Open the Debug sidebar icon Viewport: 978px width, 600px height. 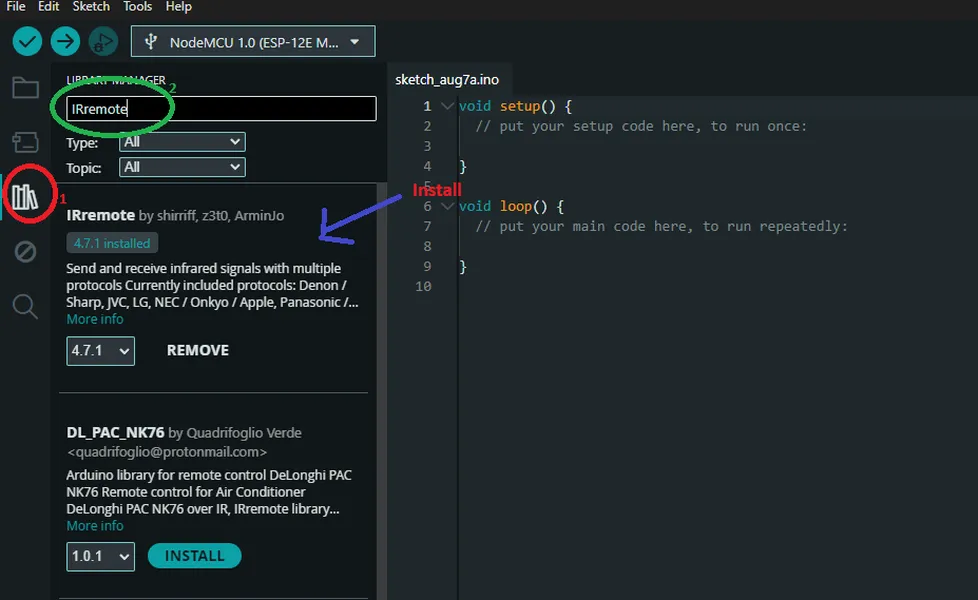click(26, 252)
